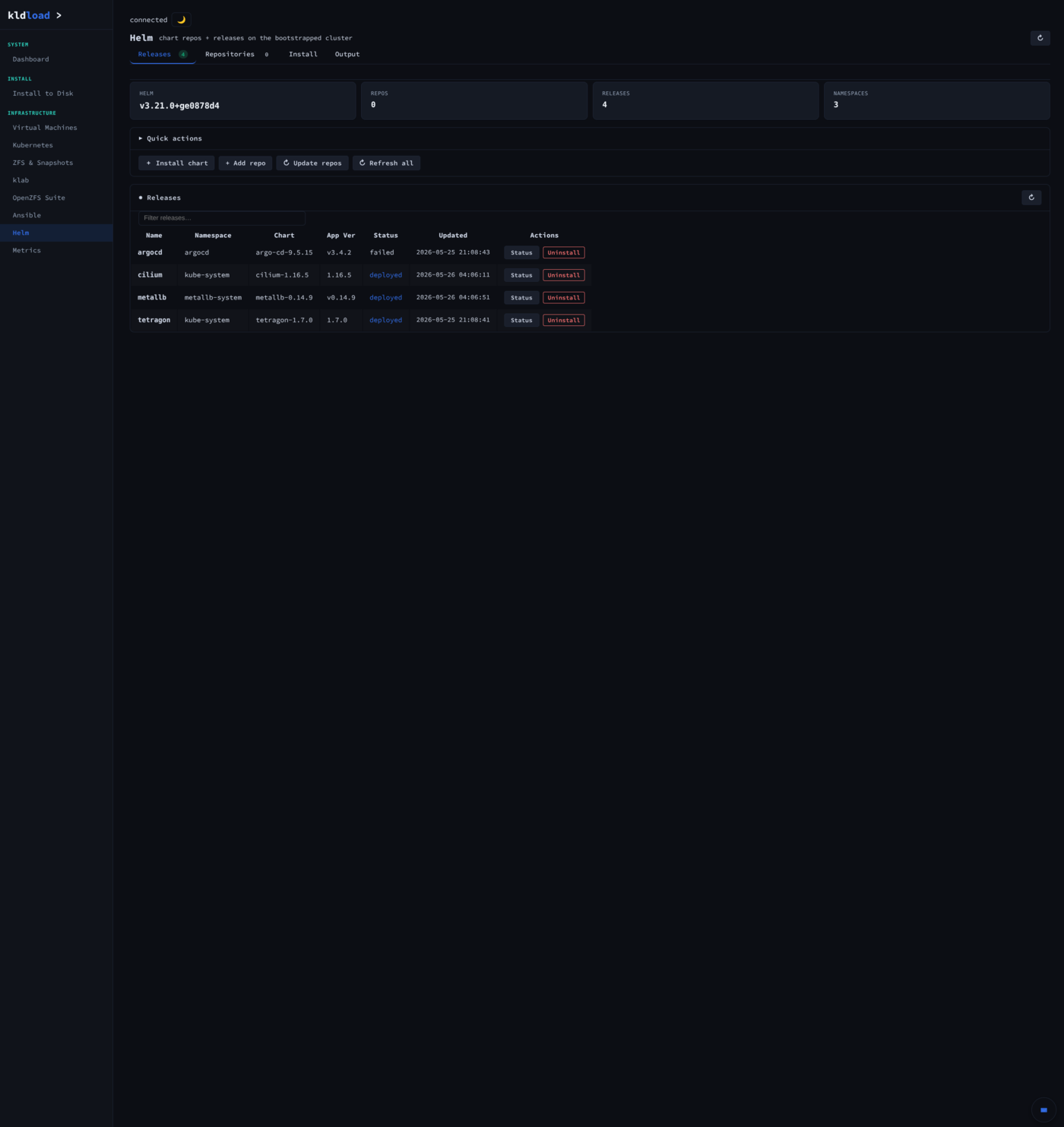Click deployed status in cilium row
Image resolution: width=1064 pixels, height=1127 pixels.
point(385,275)
